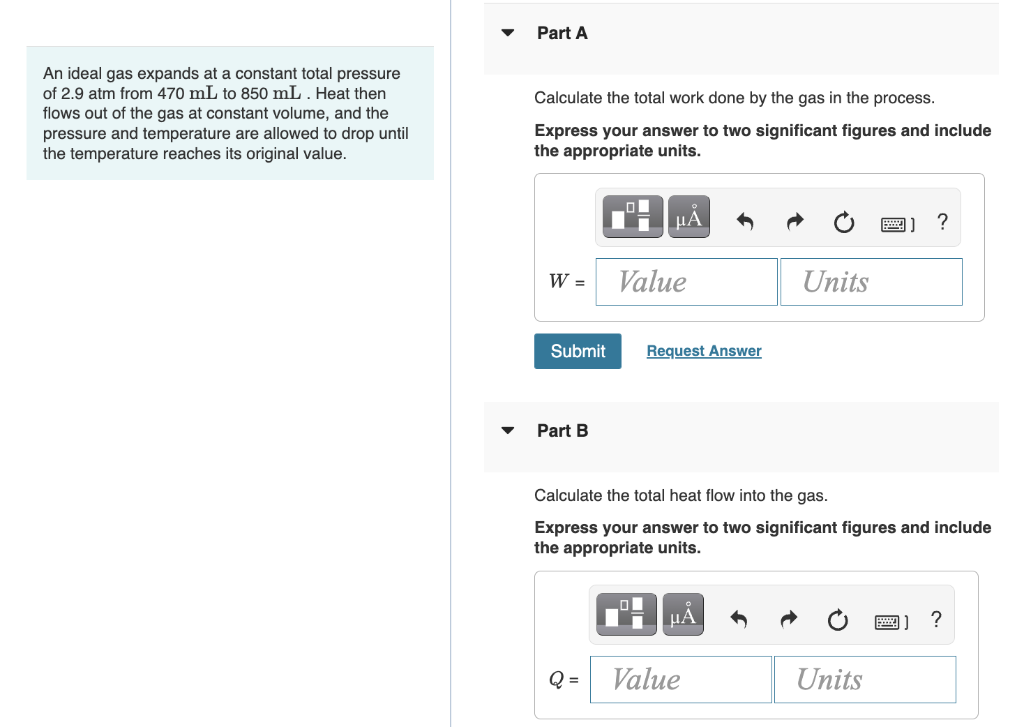
Task: Reset Part A answer field
Action: (x=844, y=222)
